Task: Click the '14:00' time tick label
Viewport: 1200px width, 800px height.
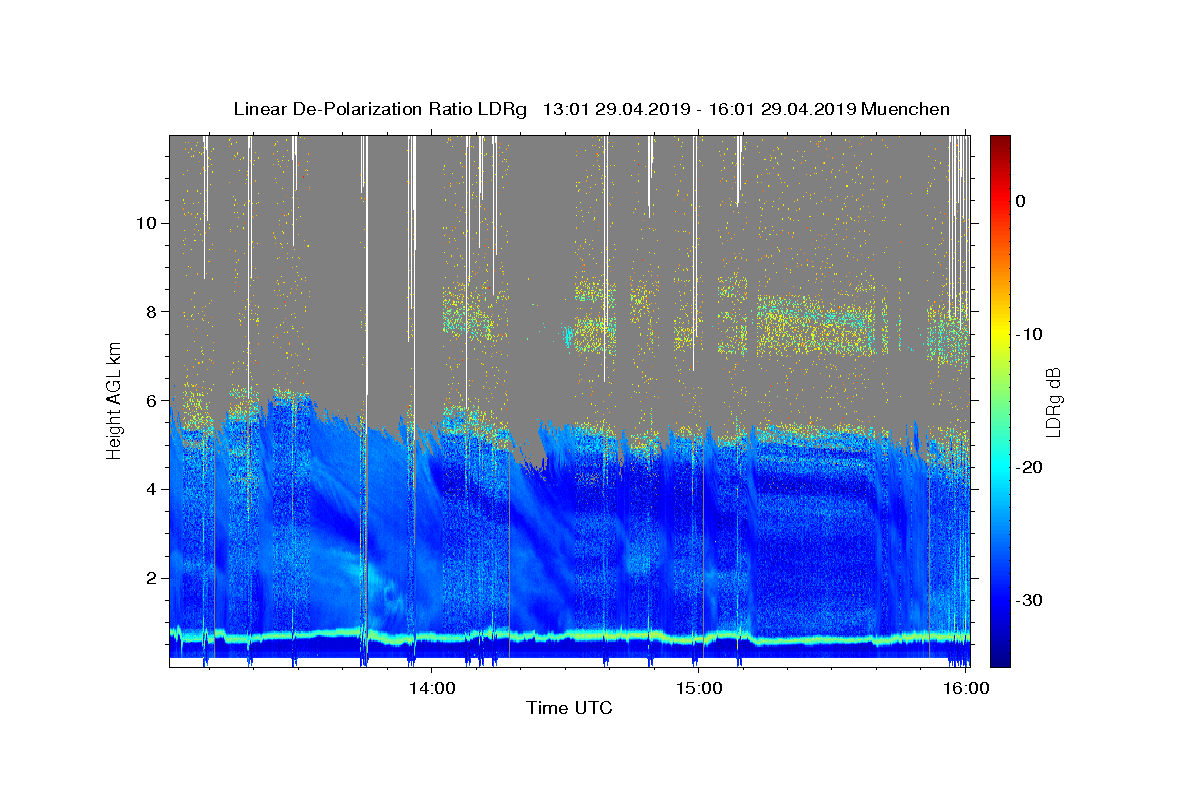Action: pos(433,688)
